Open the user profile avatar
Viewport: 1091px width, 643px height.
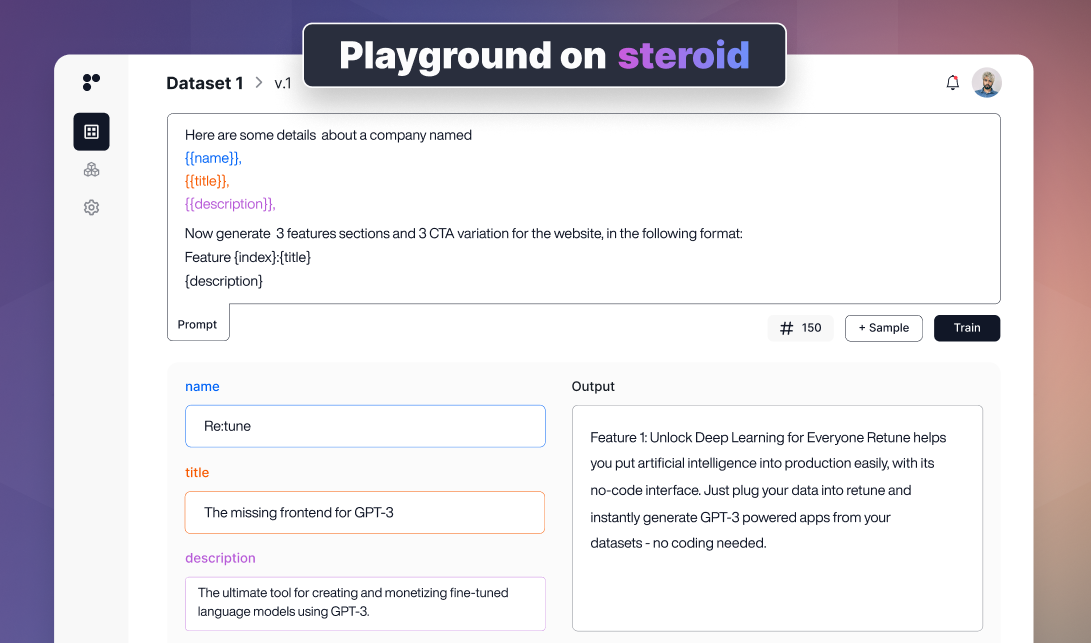[986, 83]
